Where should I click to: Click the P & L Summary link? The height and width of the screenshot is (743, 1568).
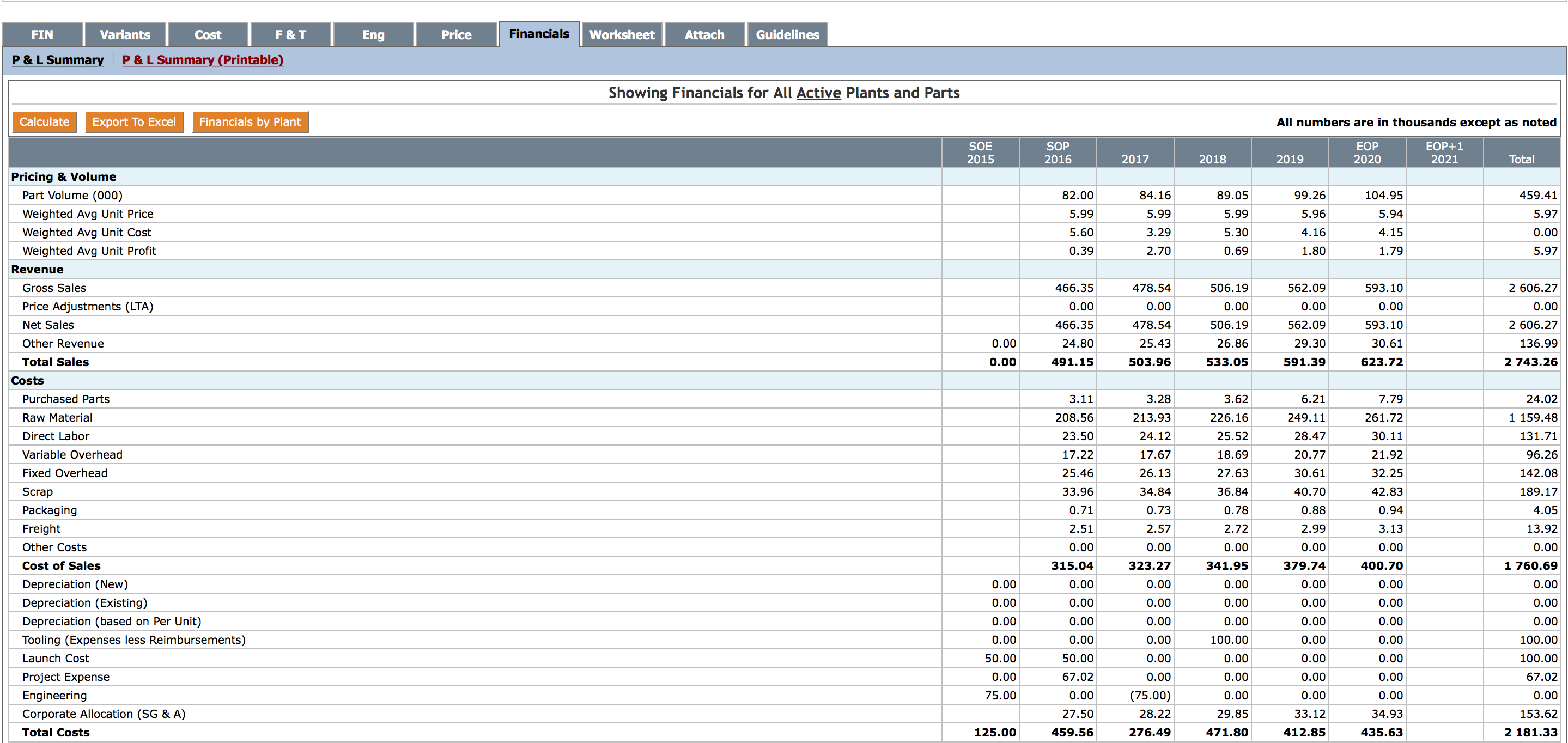tap(58, 59)
